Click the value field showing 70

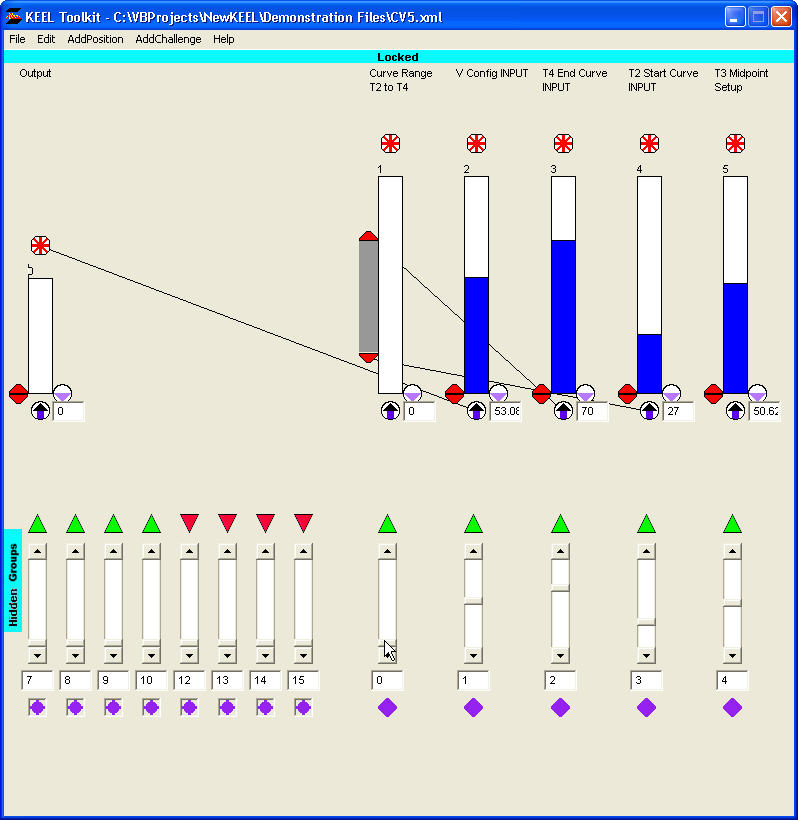(x=592, y=411)
